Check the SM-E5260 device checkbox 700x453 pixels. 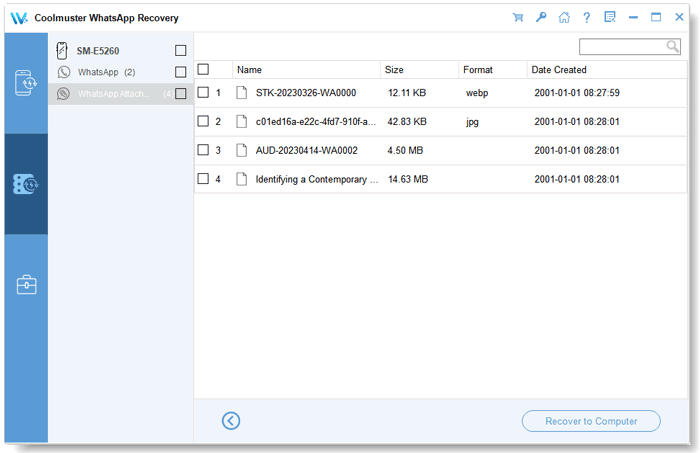coord(181,50)
